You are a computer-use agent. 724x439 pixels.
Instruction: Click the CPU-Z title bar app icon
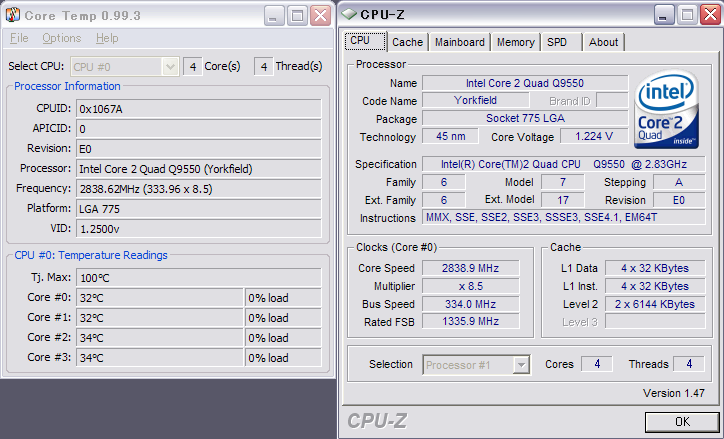(349, 14)
